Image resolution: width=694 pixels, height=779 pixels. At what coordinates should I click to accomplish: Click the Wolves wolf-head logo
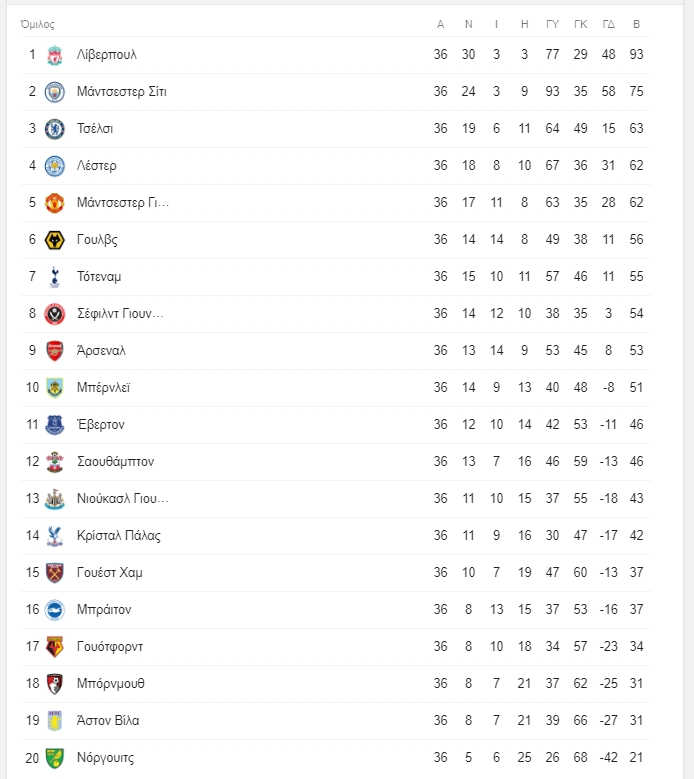(x=55, y=240)
